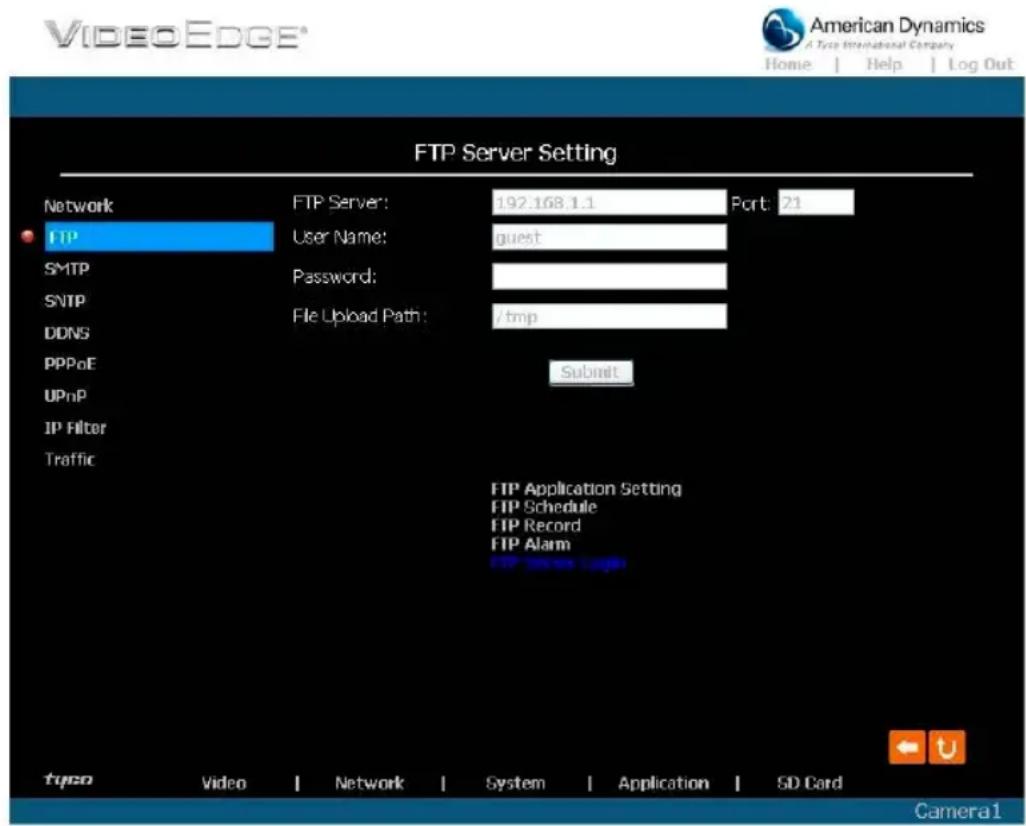Screen dimensions: 1026x826
Task: Open FTP Alarm link
Action: pos(531,544)
